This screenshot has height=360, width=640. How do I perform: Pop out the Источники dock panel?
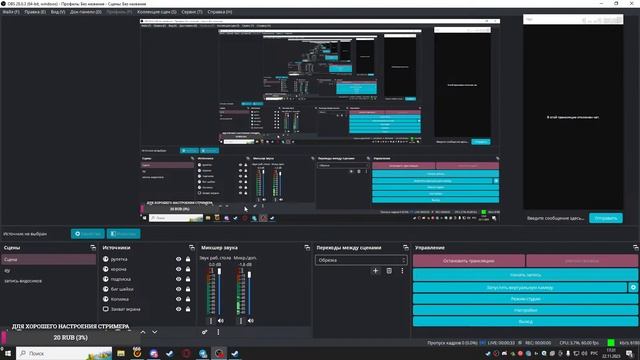pyautogui.click(x=192, y=247)
